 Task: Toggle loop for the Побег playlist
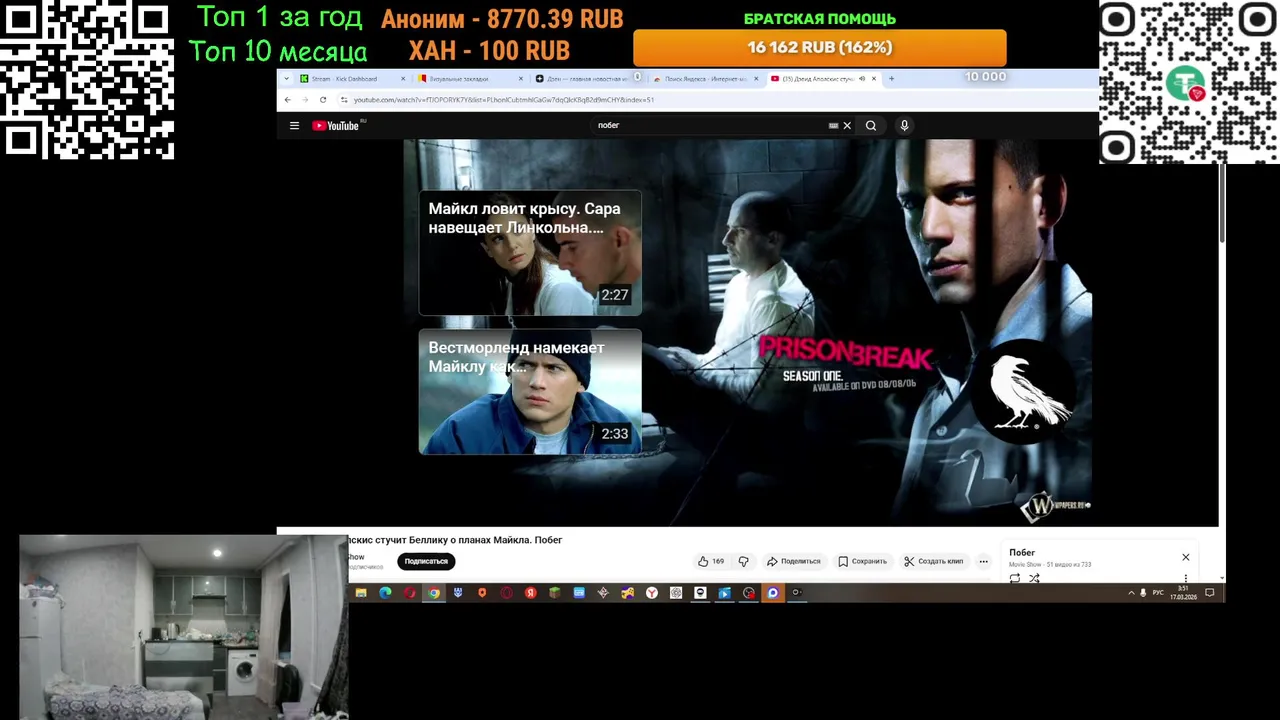pos(1015,578)
